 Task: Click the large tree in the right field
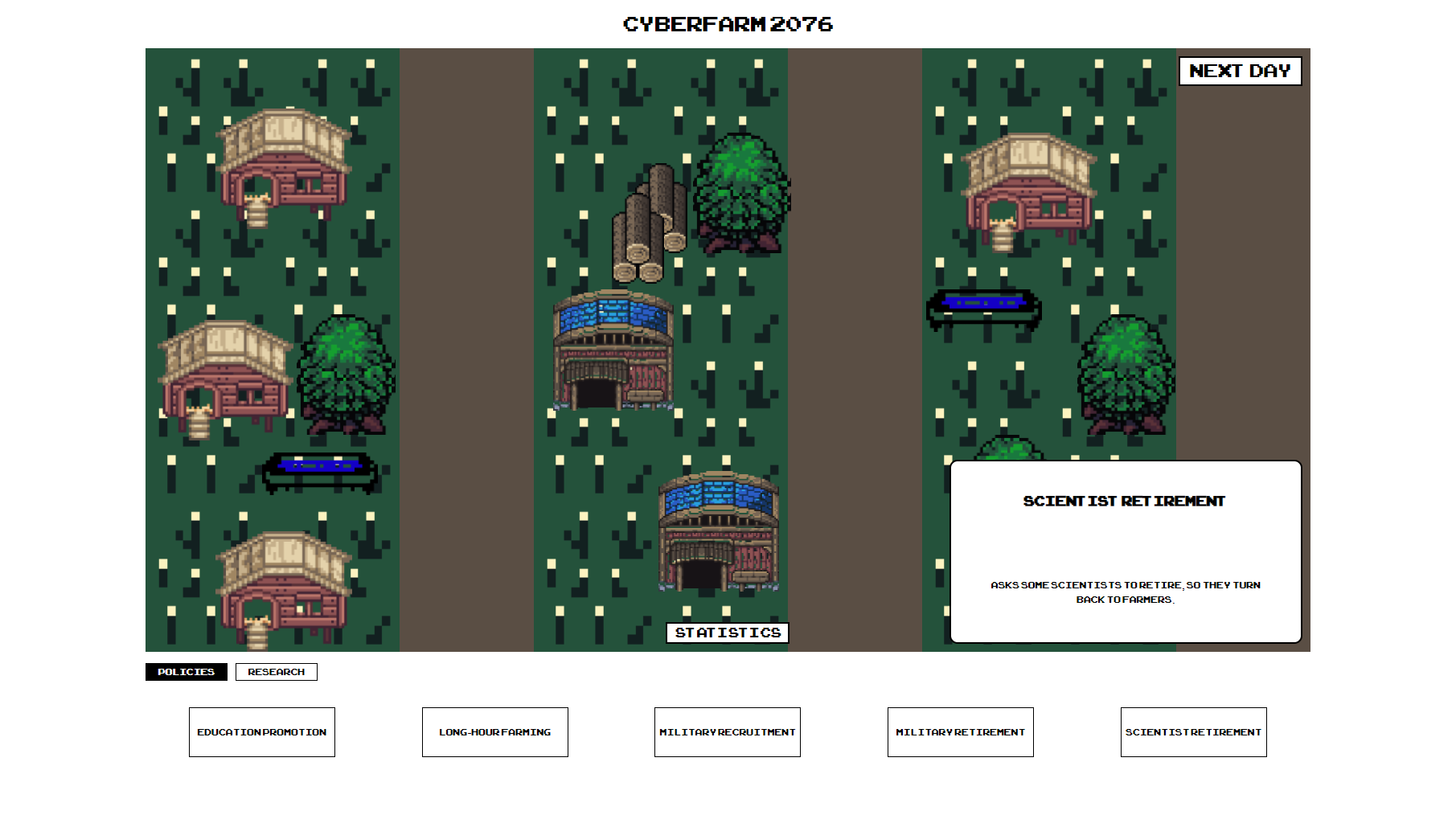tap(1126, 375)
